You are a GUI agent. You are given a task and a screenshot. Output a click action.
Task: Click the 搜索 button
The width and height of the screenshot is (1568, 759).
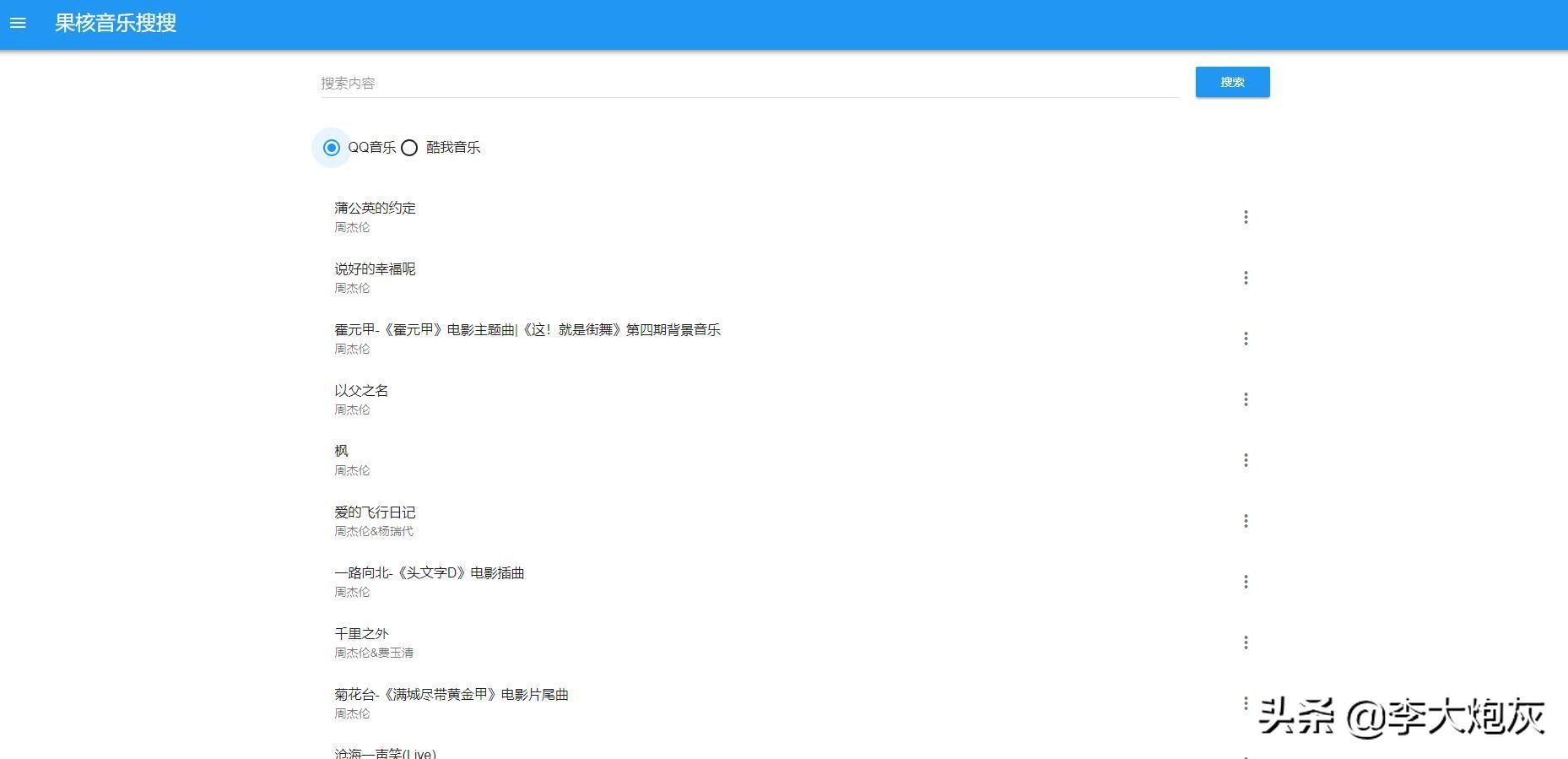(x=1232, y=82)
